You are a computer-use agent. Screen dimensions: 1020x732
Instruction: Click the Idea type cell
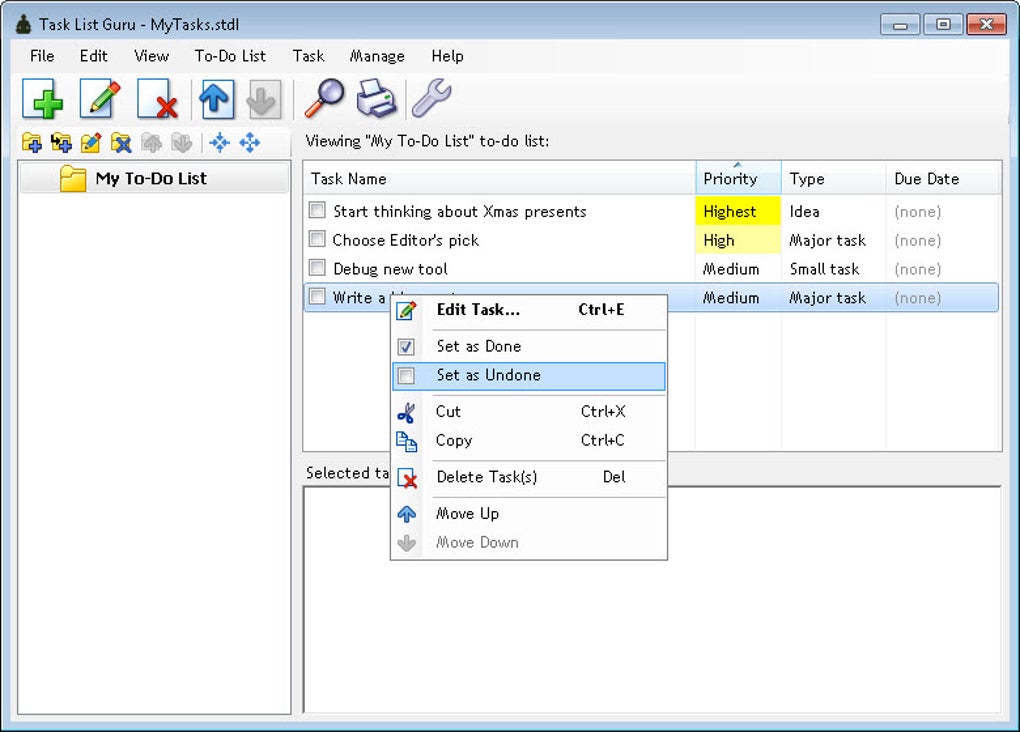[x=833, y=211]
